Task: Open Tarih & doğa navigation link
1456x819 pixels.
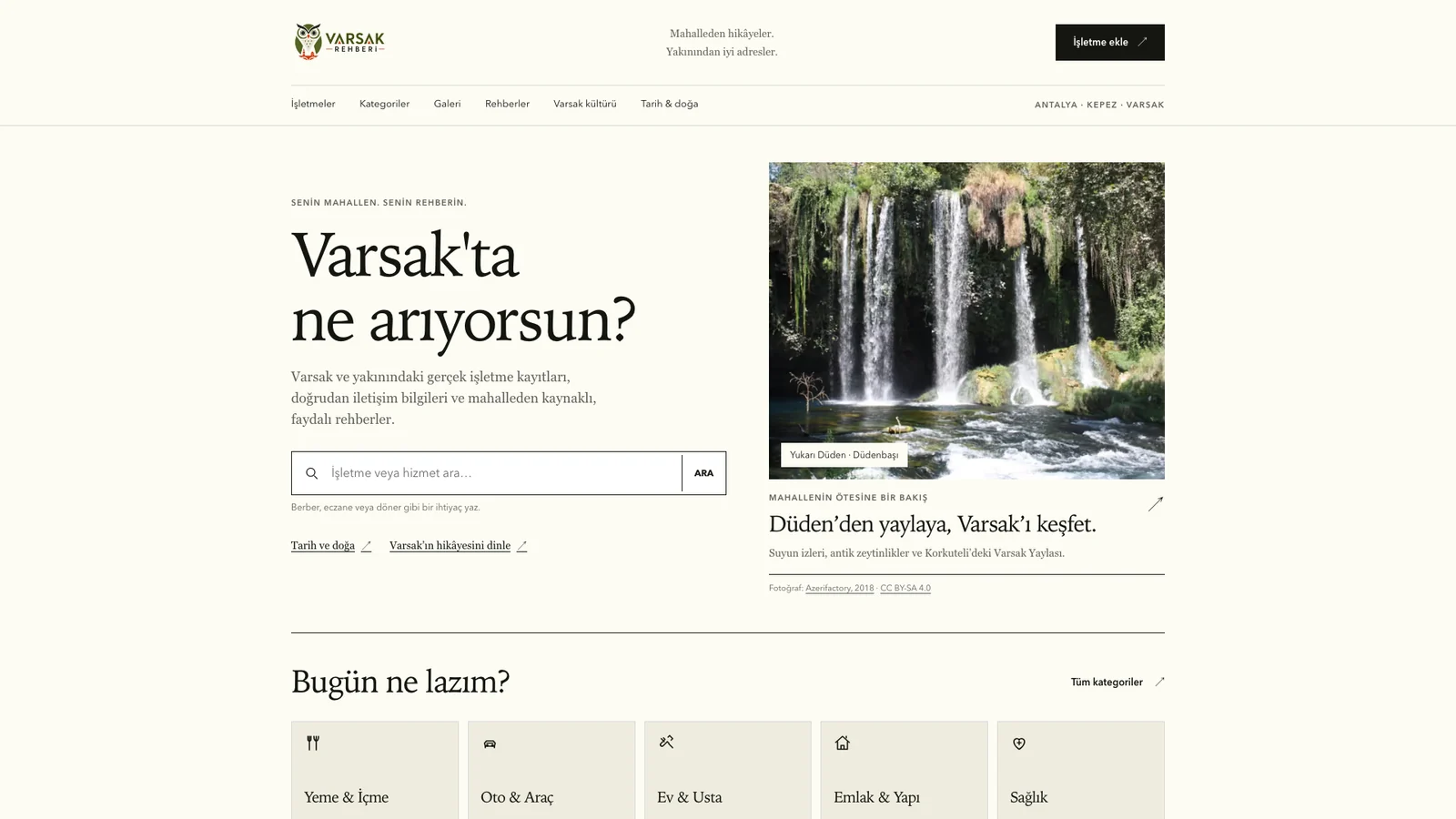Action: [x=670, y=104]
